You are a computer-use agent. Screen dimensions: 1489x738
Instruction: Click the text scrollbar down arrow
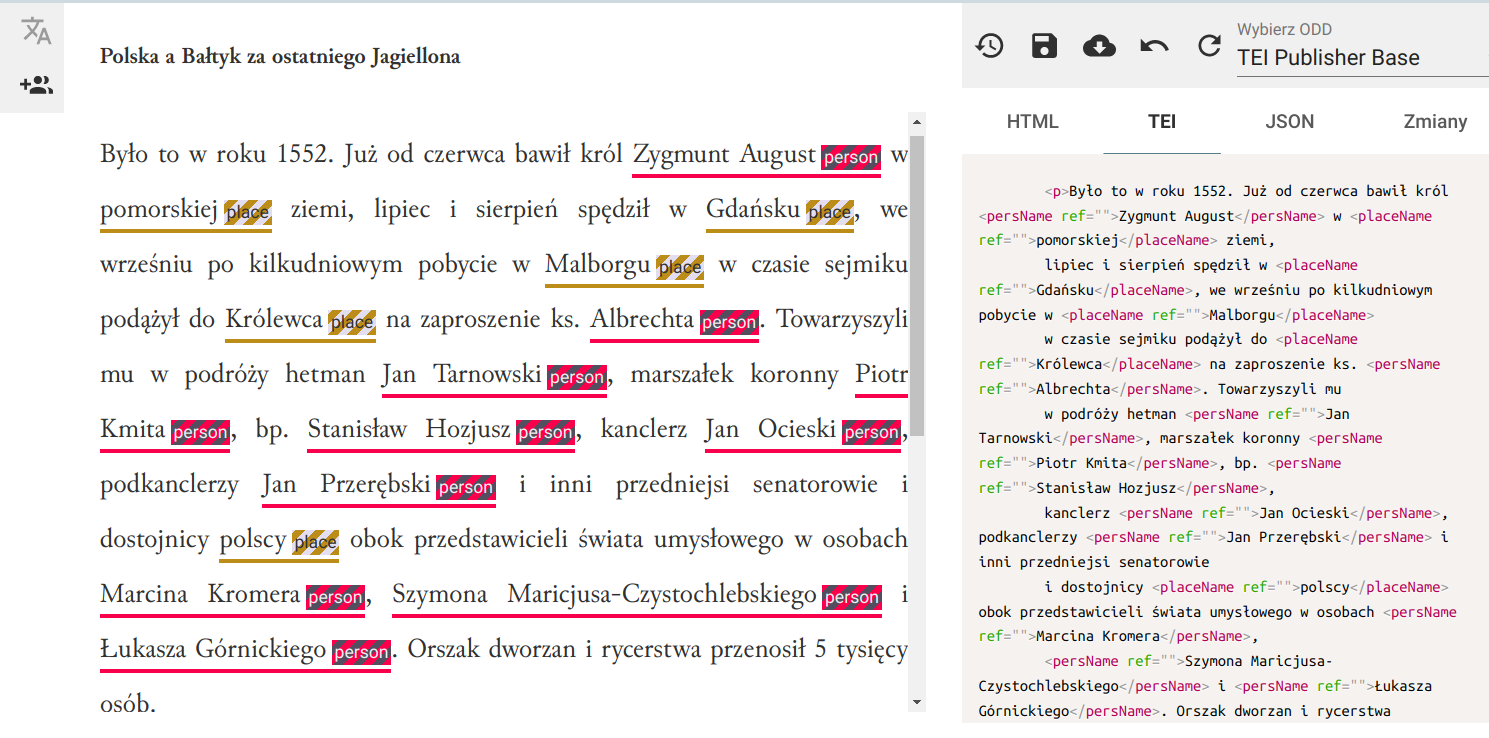point(917,703)
